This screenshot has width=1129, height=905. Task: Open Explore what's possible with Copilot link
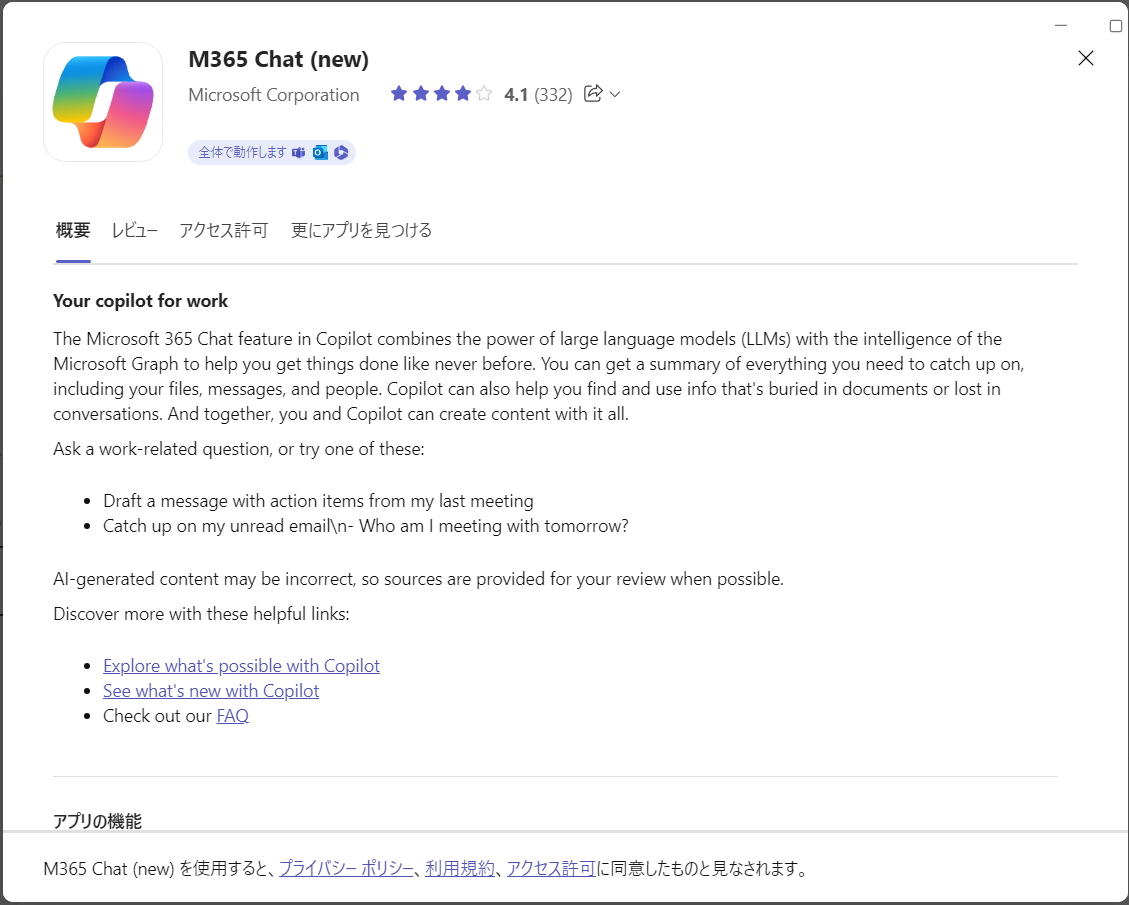(x=241, y=666)
